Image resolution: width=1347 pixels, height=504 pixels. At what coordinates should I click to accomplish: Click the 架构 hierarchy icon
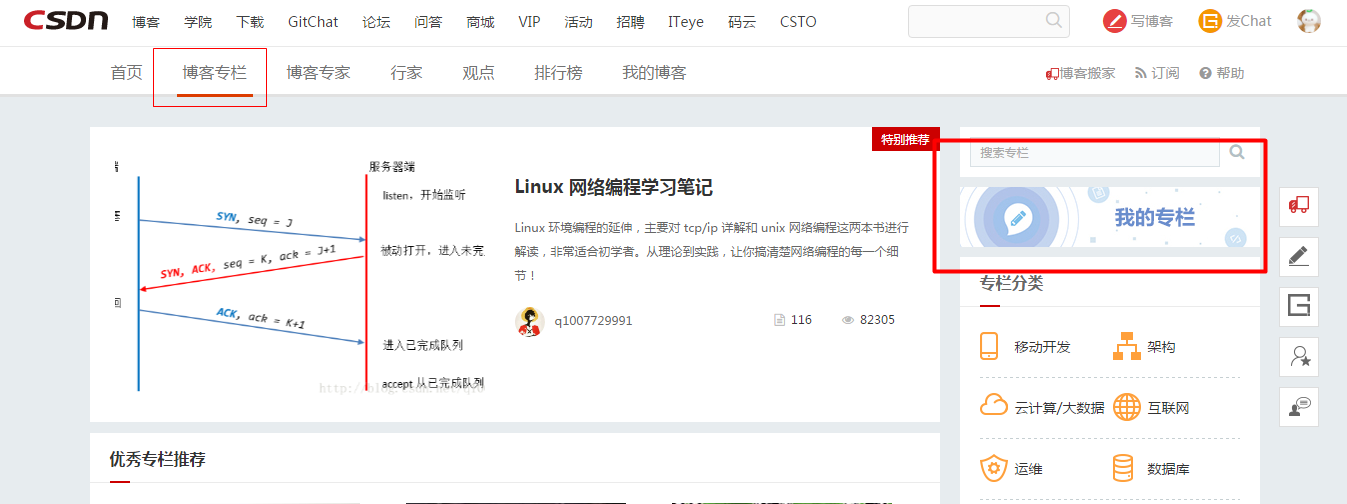coord(1127,346)
